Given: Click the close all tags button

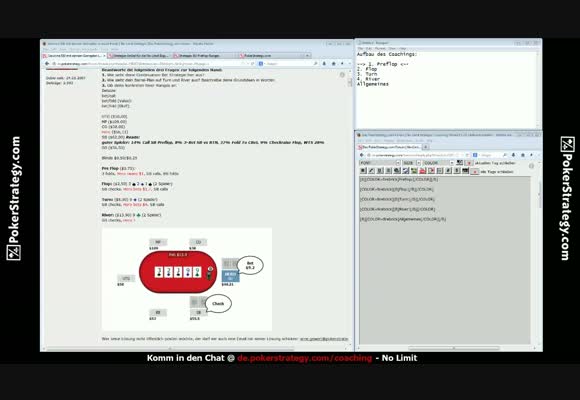Looking at the screenshot, I should click(475, 172).
